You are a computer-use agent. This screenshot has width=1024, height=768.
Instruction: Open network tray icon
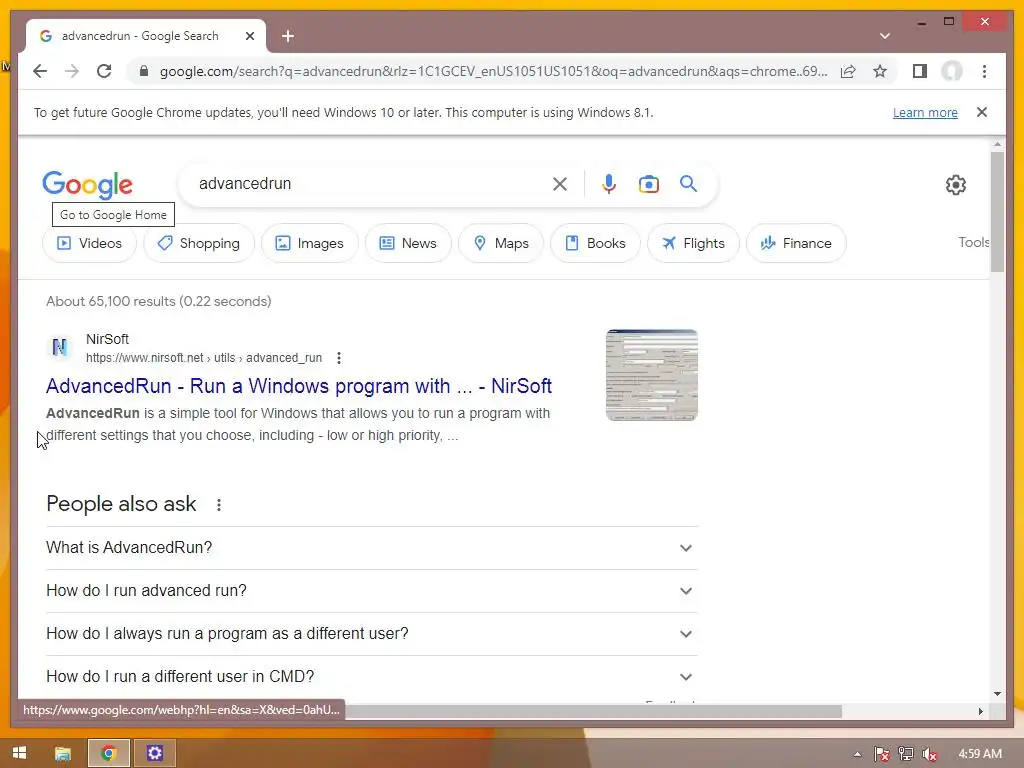click(906, 754)
